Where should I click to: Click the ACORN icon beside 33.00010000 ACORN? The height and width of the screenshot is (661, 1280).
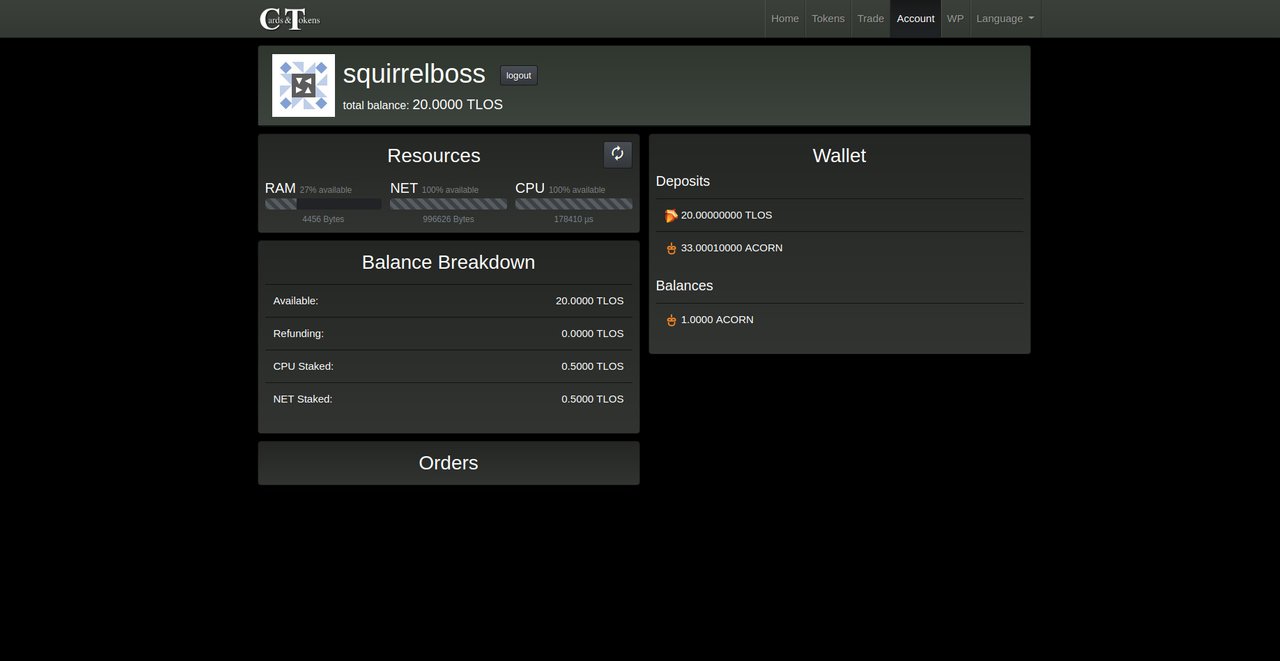tap(671, 248)
